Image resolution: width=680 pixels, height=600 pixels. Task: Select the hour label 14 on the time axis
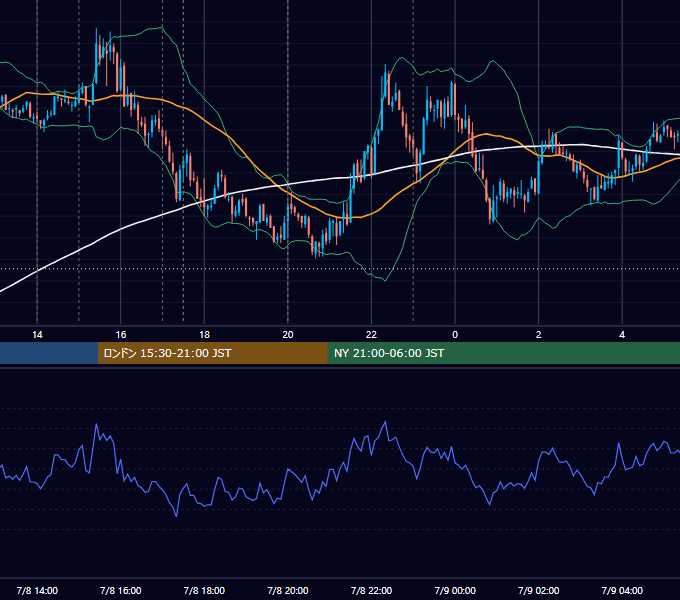pos(37,335)
